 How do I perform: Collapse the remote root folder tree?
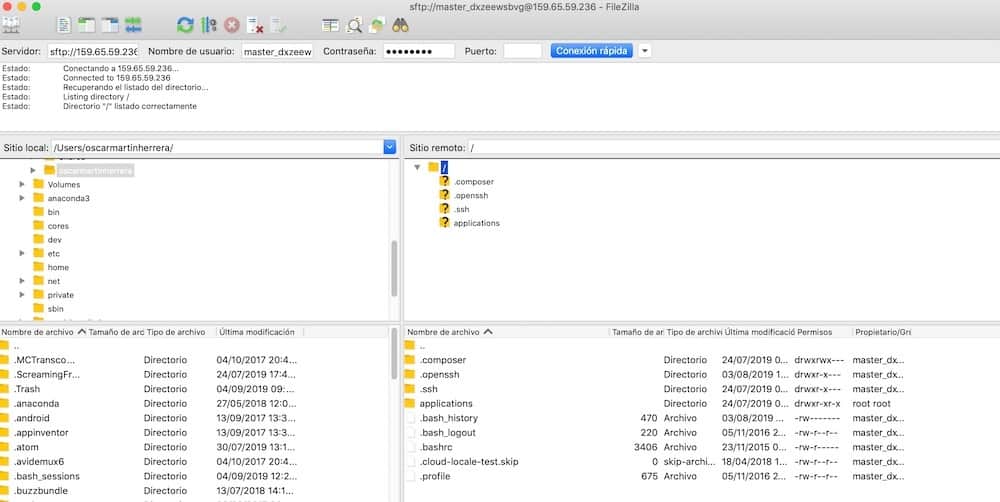(417, 167)
